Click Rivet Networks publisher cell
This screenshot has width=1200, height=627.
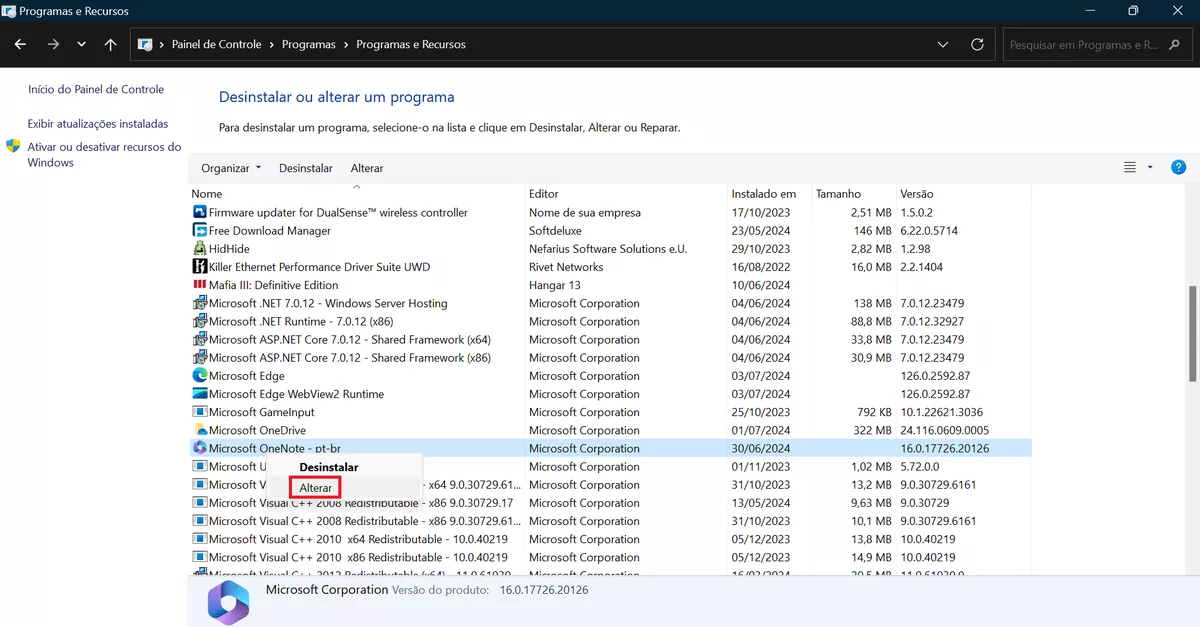pyautogui.click(x=566, y=267)
